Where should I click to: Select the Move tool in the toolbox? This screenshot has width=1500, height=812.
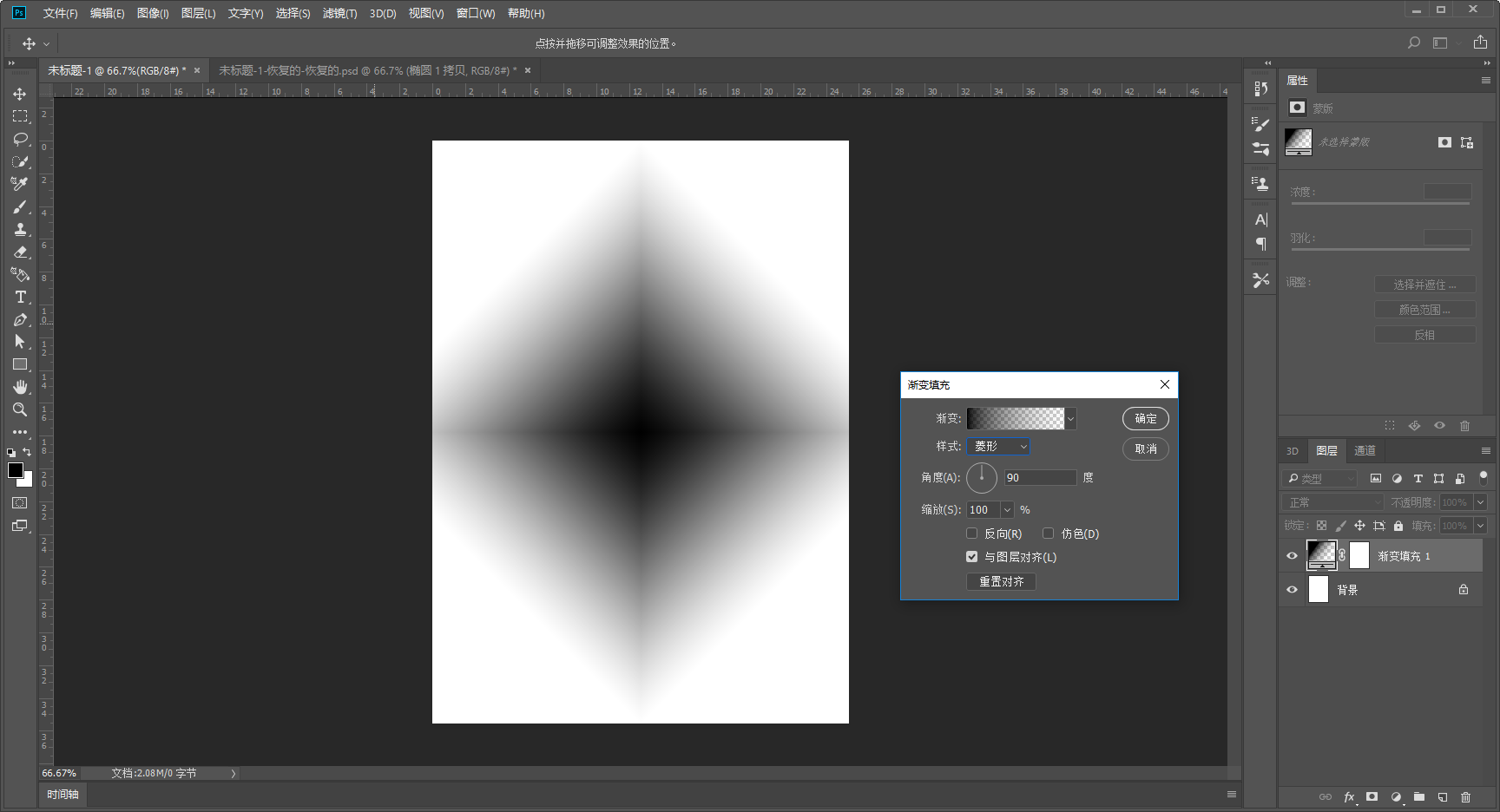click(20, 94)
